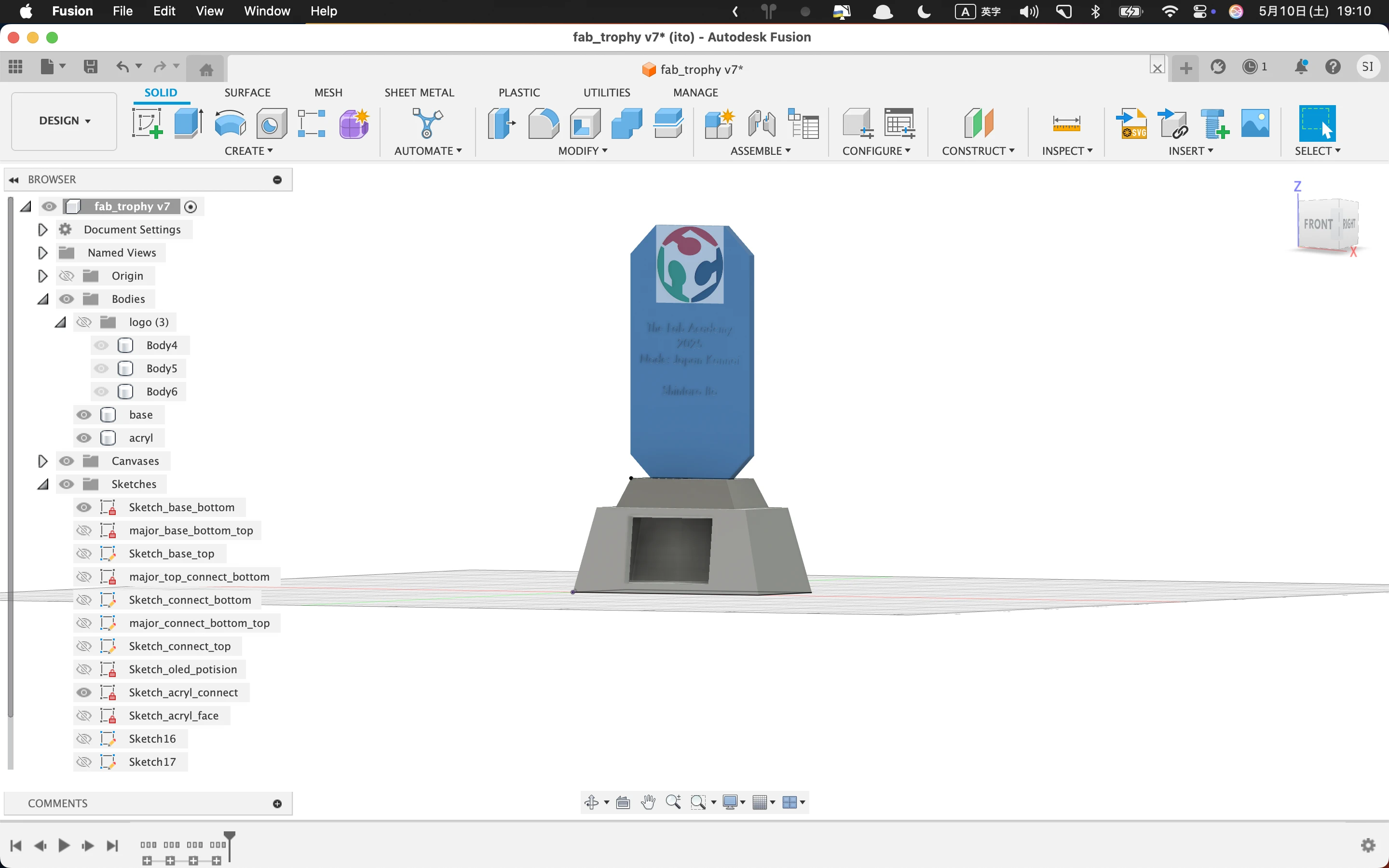Hide Sketch_base_bottom sketch
The width and height of the screenshot is (1389, 868).
[x=84, y=507]
